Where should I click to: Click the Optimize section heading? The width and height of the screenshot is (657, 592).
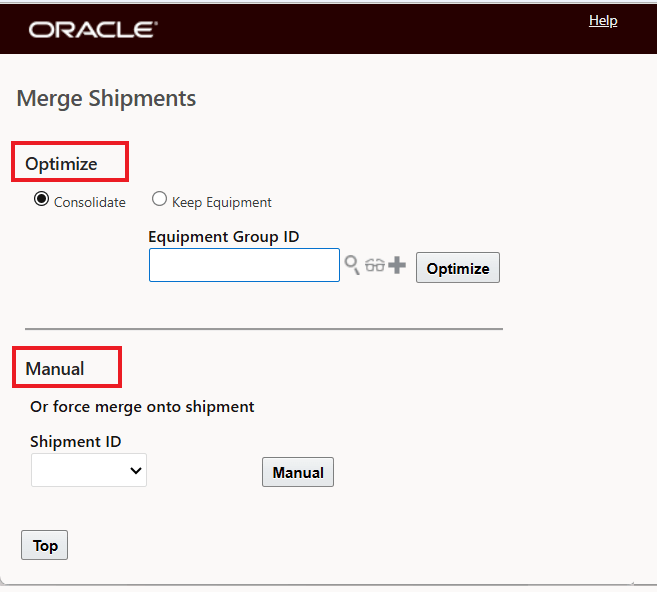click(61, 164)
